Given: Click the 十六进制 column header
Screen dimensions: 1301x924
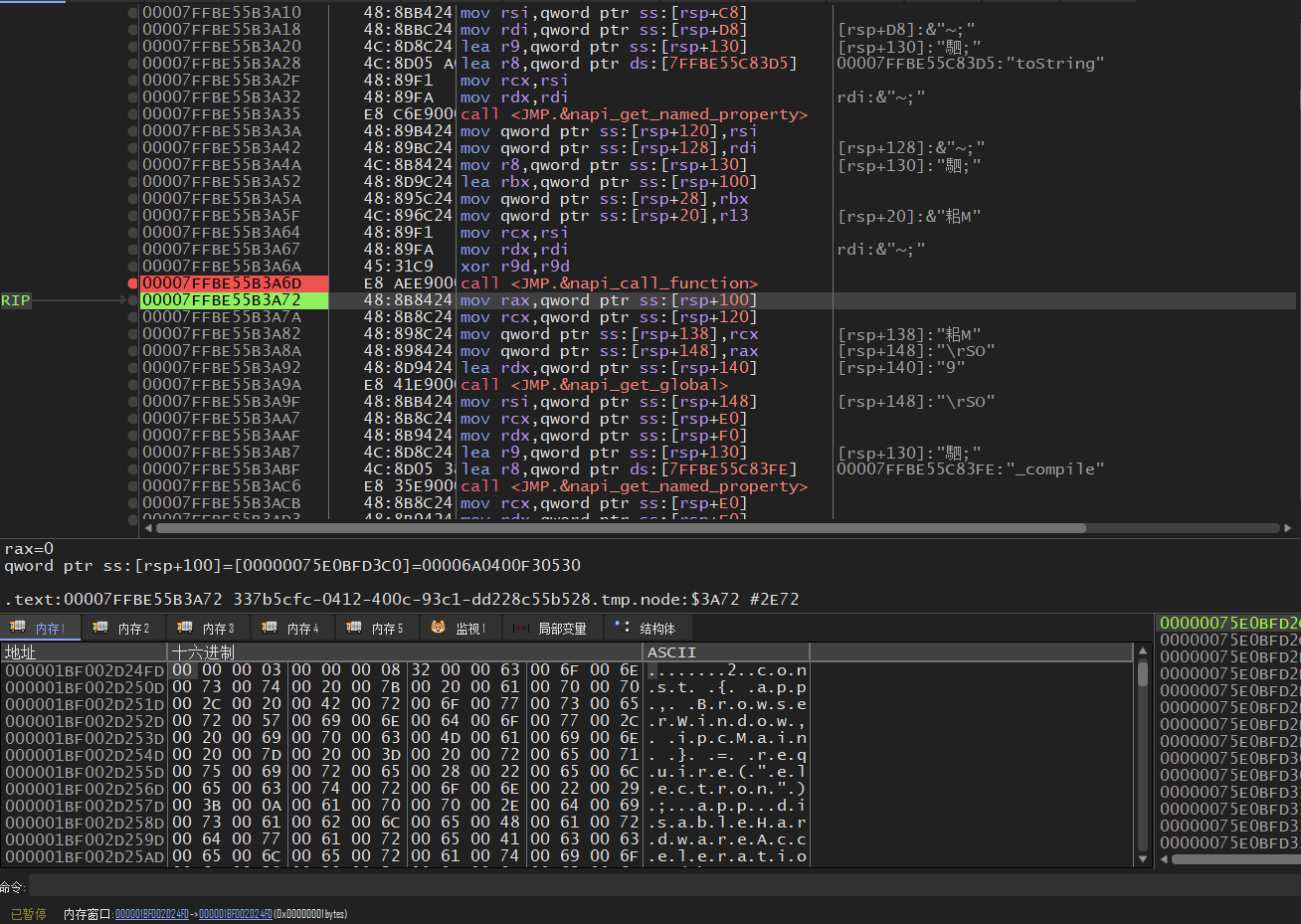Looking at the screenshot, I should [204, 652].
